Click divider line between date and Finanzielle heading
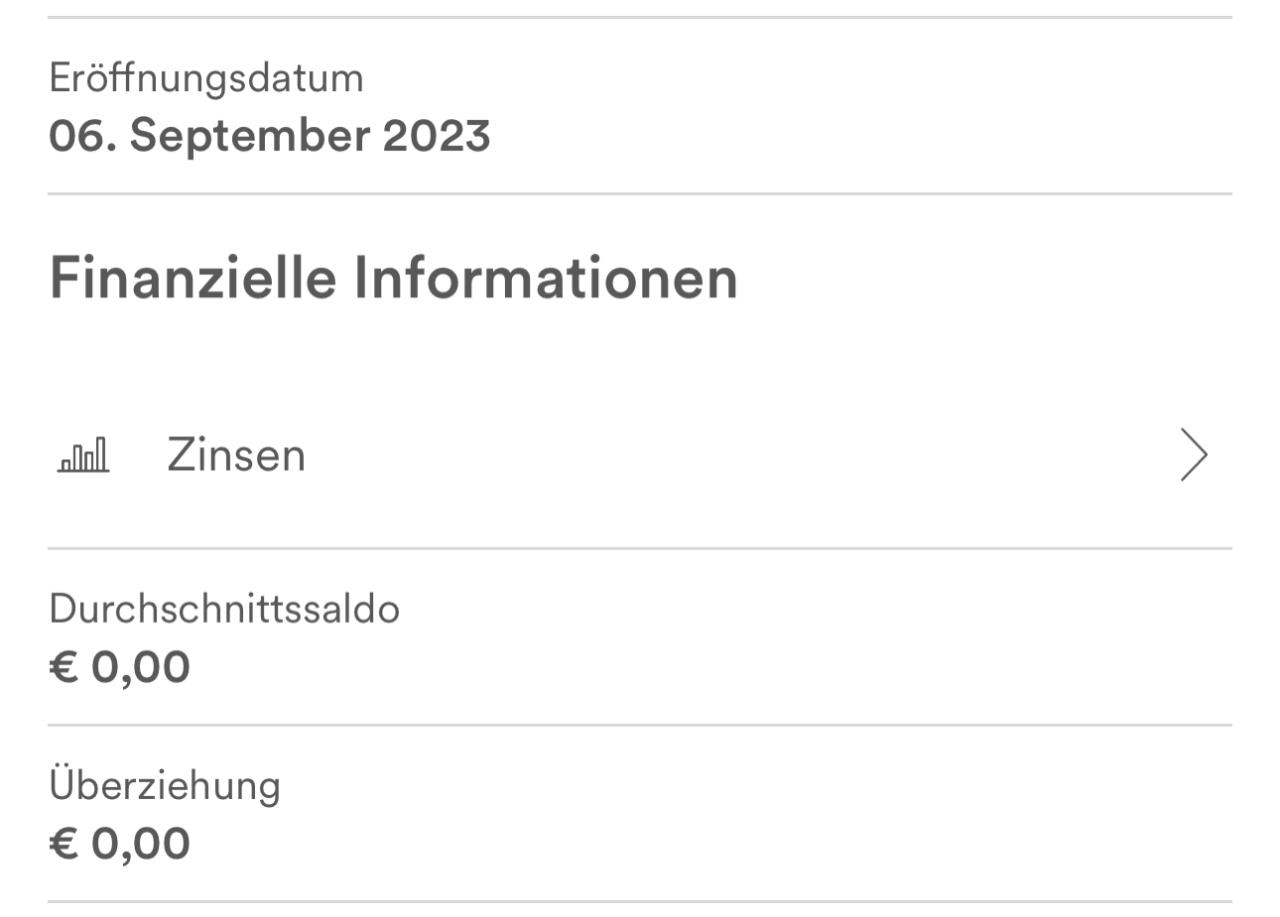This screenshot has width=1280, height=917. 640,194
